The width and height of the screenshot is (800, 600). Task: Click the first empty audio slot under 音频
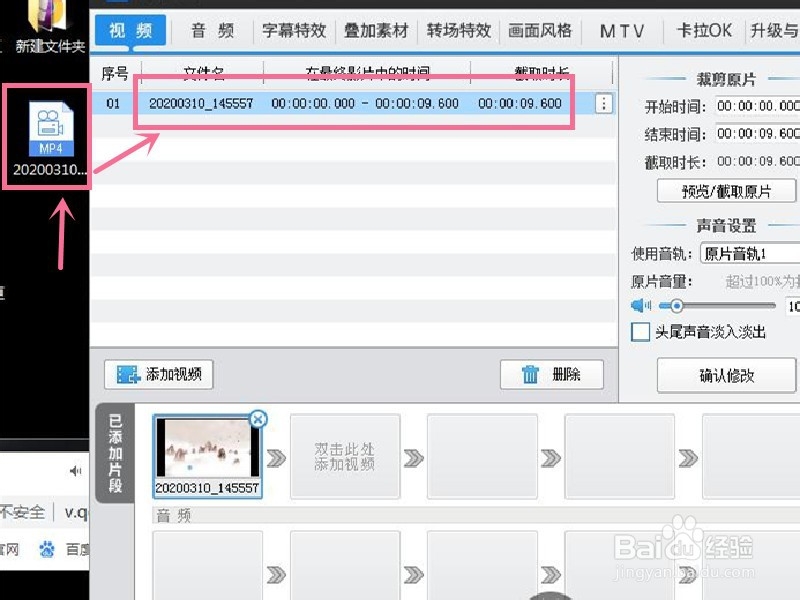208,565
